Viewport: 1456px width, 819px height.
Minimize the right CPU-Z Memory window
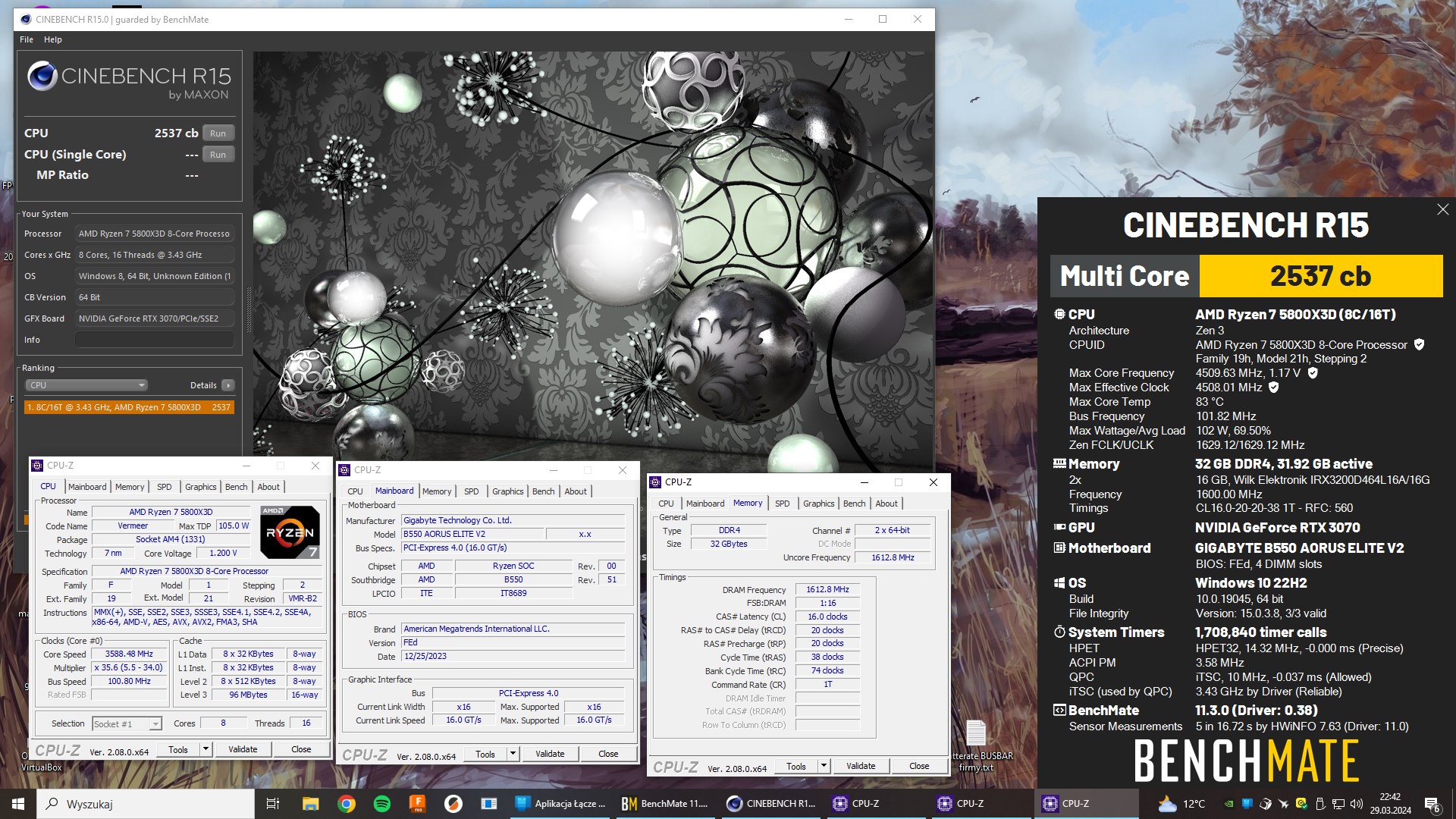pos(864,482)
